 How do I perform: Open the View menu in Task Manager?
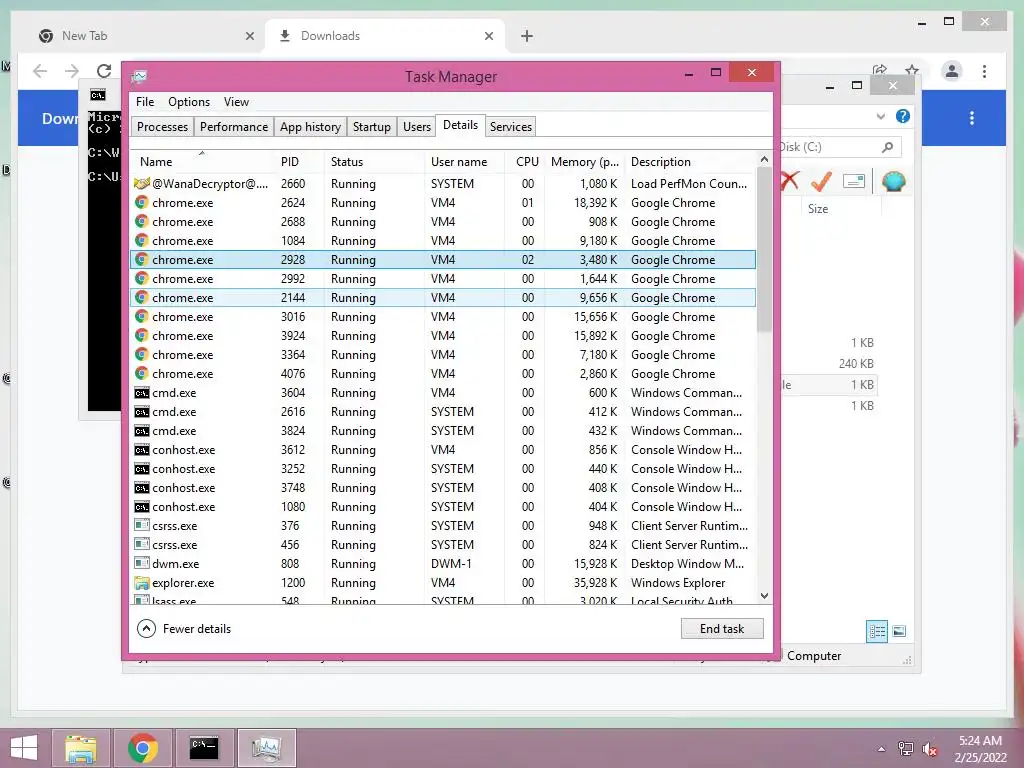tap(236, 102)
